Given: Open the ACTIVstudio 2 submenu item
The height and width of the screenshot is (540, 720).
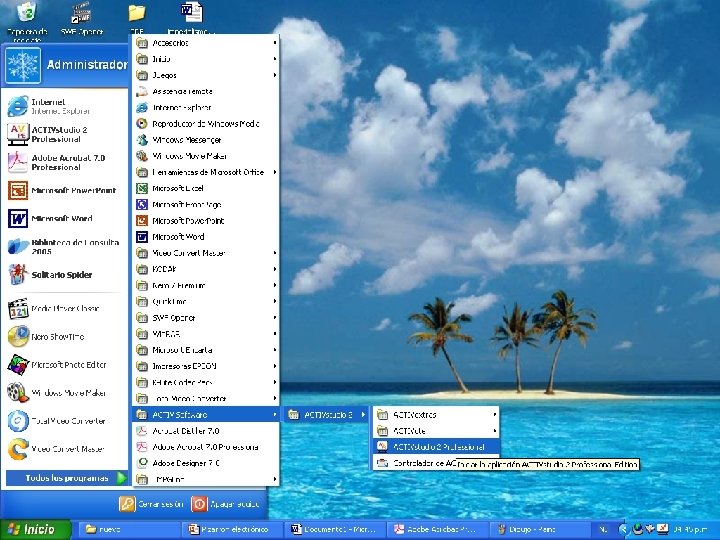Looking at the screenshot, I should (327, 415).
